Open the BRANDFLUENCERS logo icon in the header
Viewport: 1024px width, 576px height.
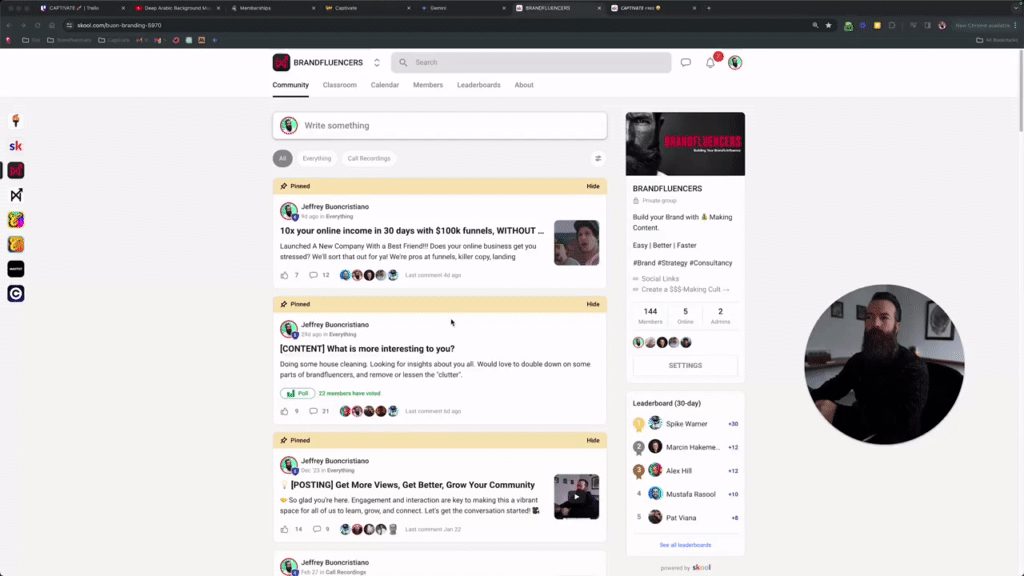(x=281, y=62)
